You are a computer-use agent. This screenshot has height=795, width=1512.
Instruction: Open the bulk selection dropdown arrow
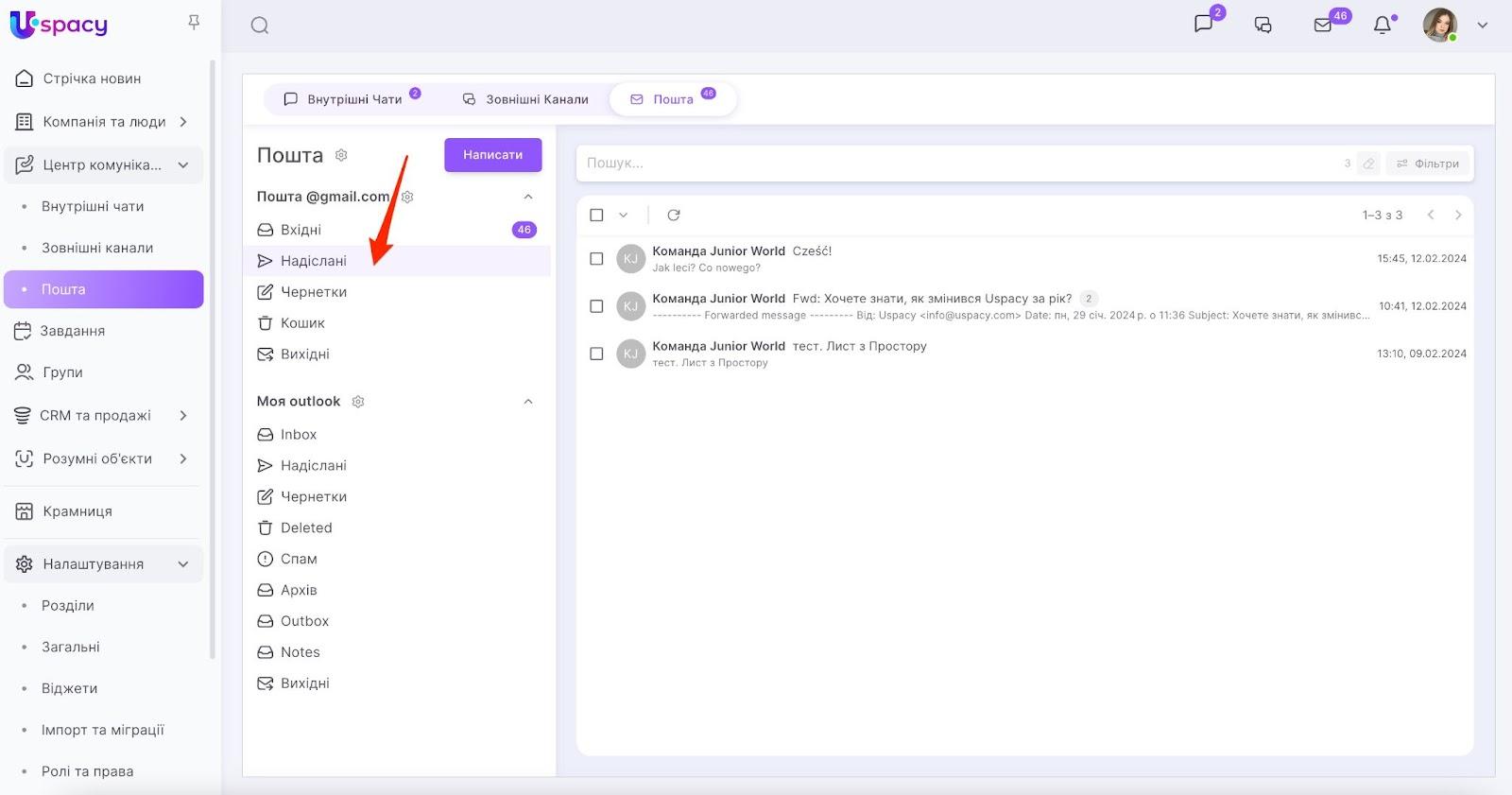click(x=623, y=216)
